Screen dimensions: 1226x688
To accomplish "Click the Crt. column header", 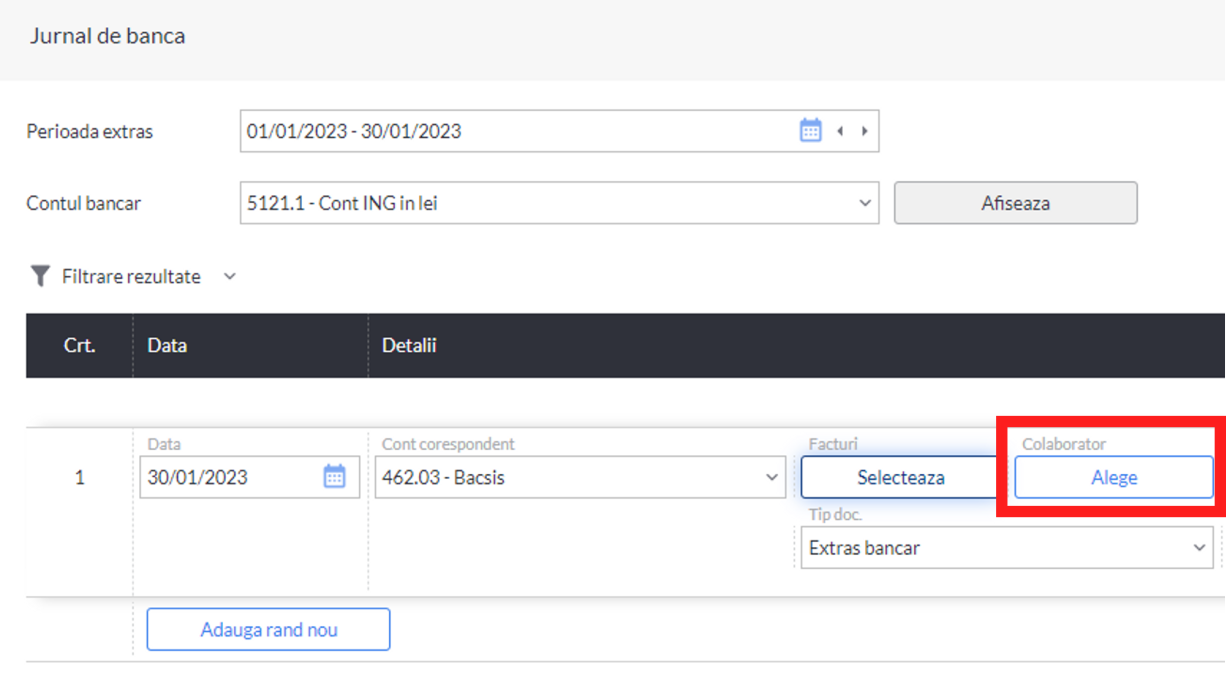I will click(79, 346).
